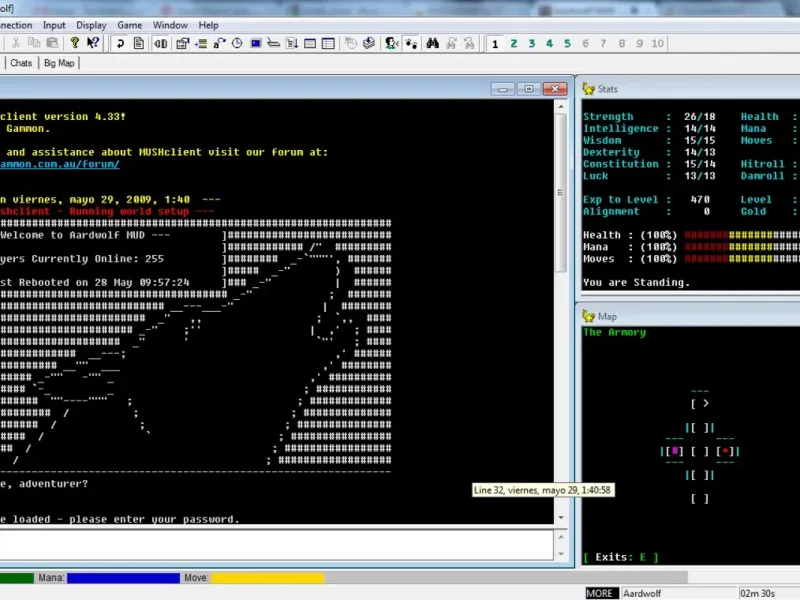The width and height of the screenshot is (800, 600).
Task: Click Aardwolf world name in status bar
Action: [642, 593]
